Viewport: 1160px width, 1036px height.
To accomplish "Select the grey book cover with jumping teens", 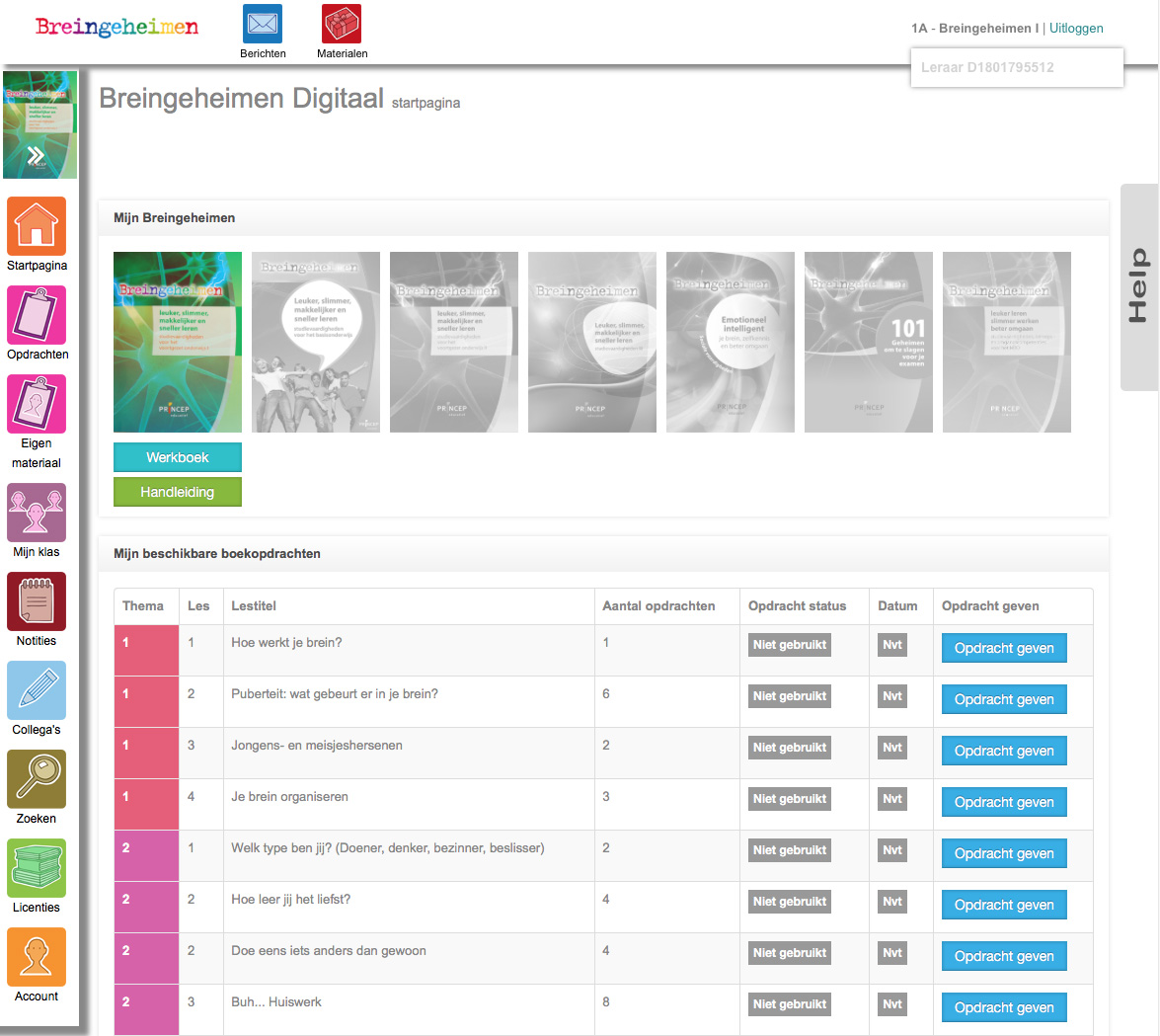I will click(x=316, y=342).
